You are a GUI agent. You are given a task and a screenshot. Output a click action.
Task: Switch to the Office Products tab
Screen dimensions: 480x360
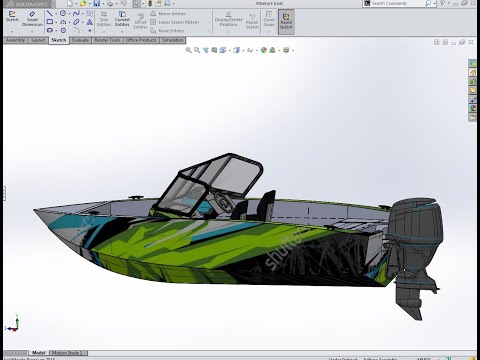(x=141, y=40)
